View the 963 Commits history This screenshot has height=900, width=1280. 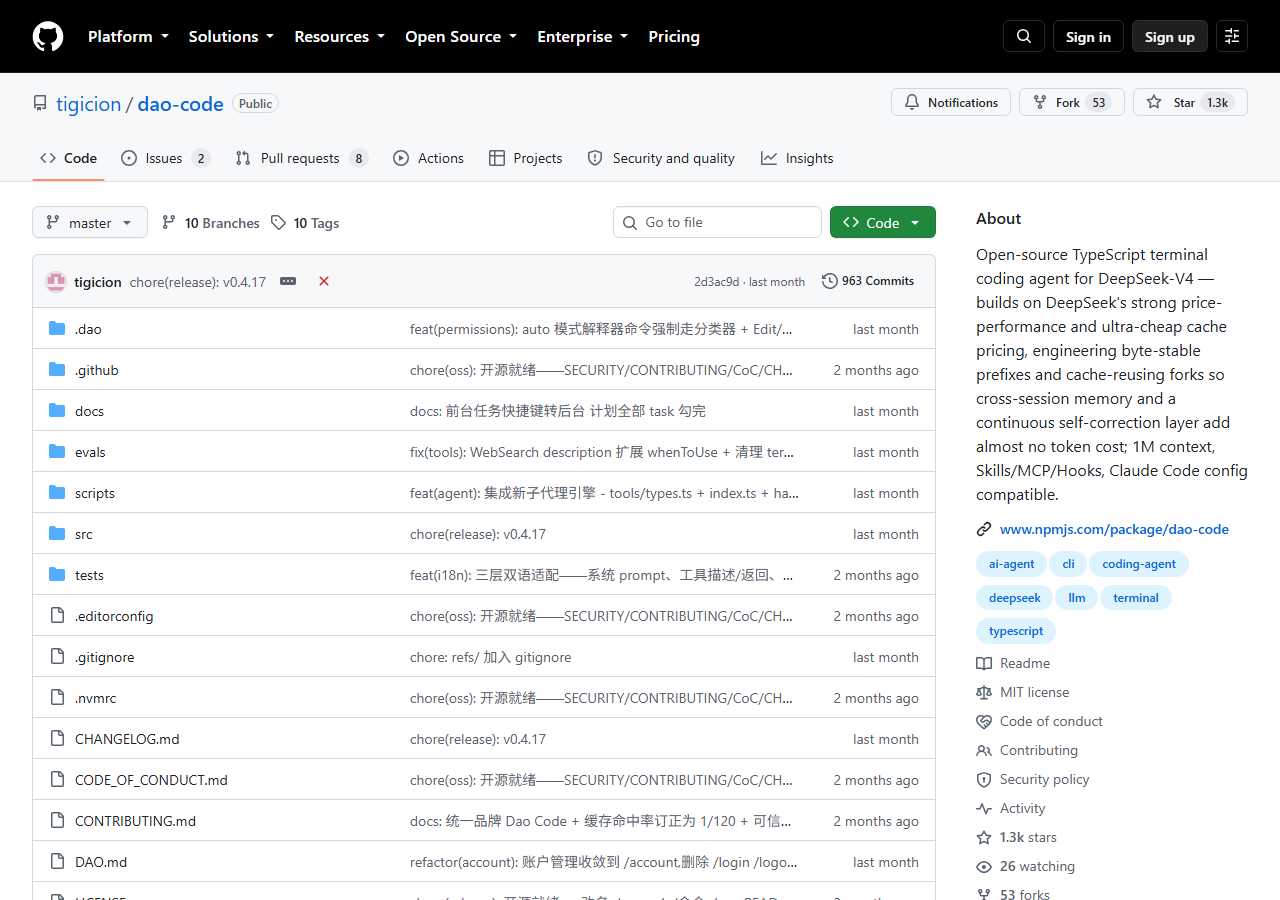[x=868, y=282]
